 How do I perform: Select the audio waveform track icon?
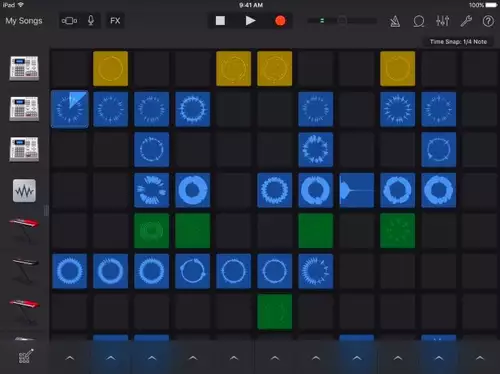pyautogui.click(x=24, y=191)
